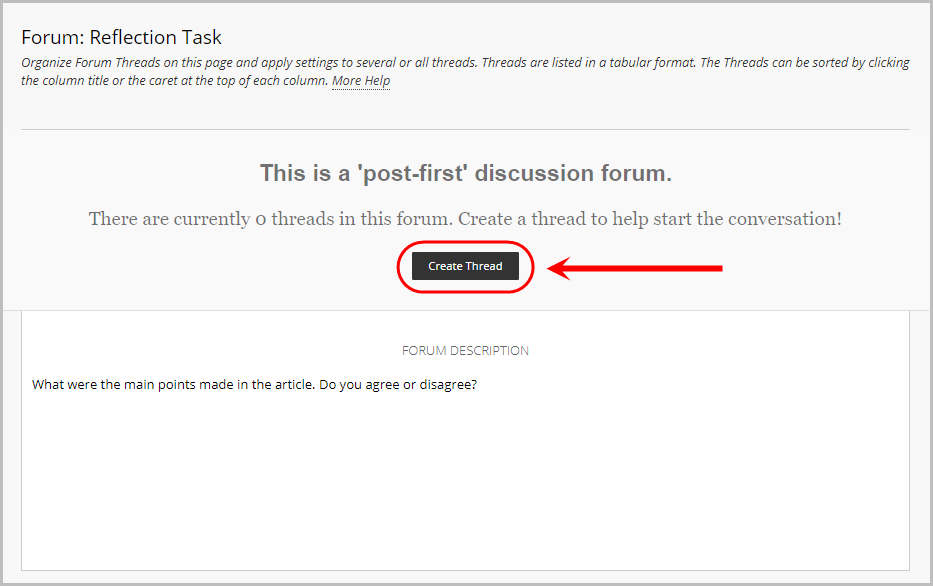This screenshot has height=586, width=933.
Task: Click the 'the column title or the caret' text line
Action: (x=174, y=80)
